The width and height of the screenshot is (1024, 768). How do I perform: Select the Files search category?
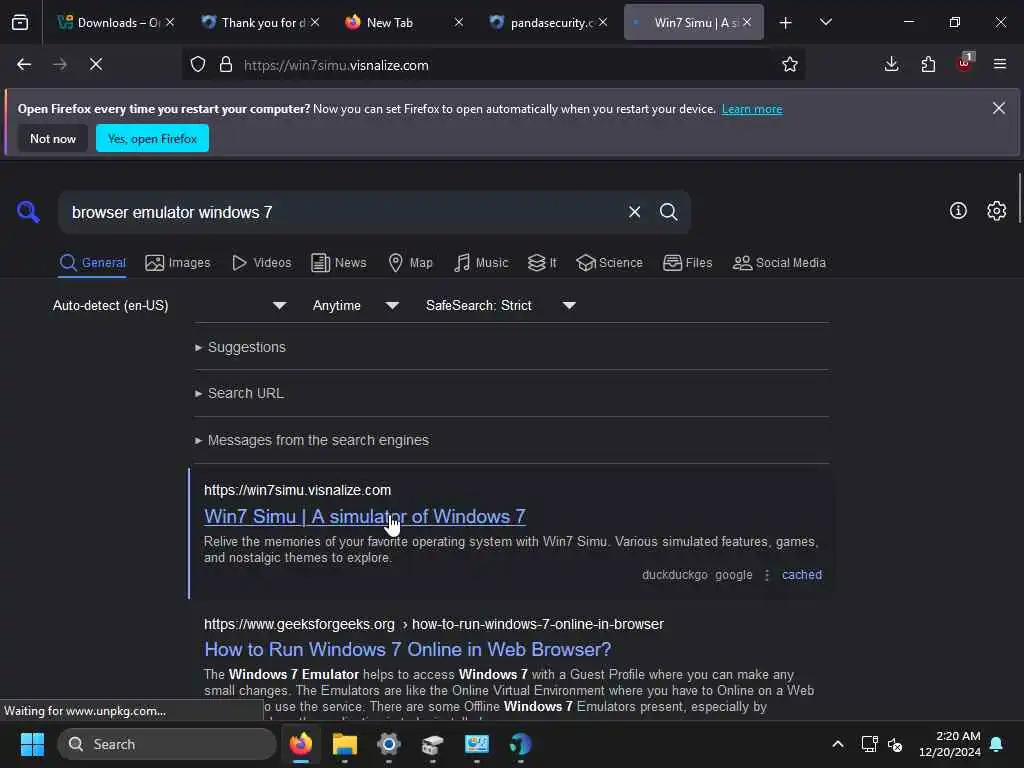(688, 263)
